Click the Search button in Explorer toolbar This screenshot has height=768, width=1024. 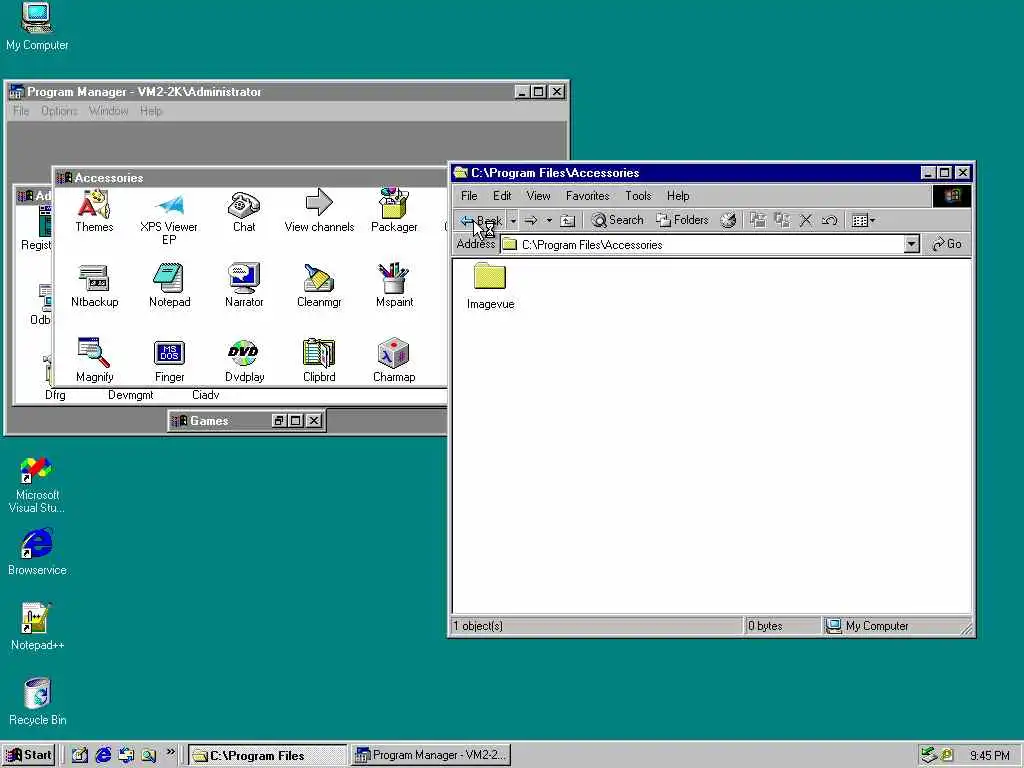pyautogui.click(x=617, y=220)
